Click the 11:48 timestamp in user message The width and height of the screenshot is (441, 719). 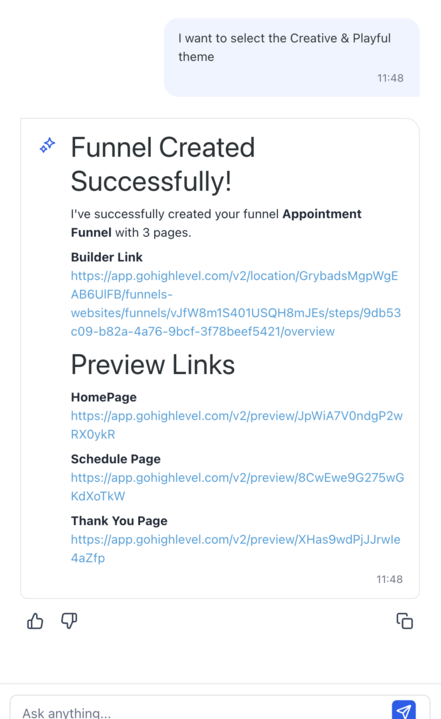pos(390,78)
